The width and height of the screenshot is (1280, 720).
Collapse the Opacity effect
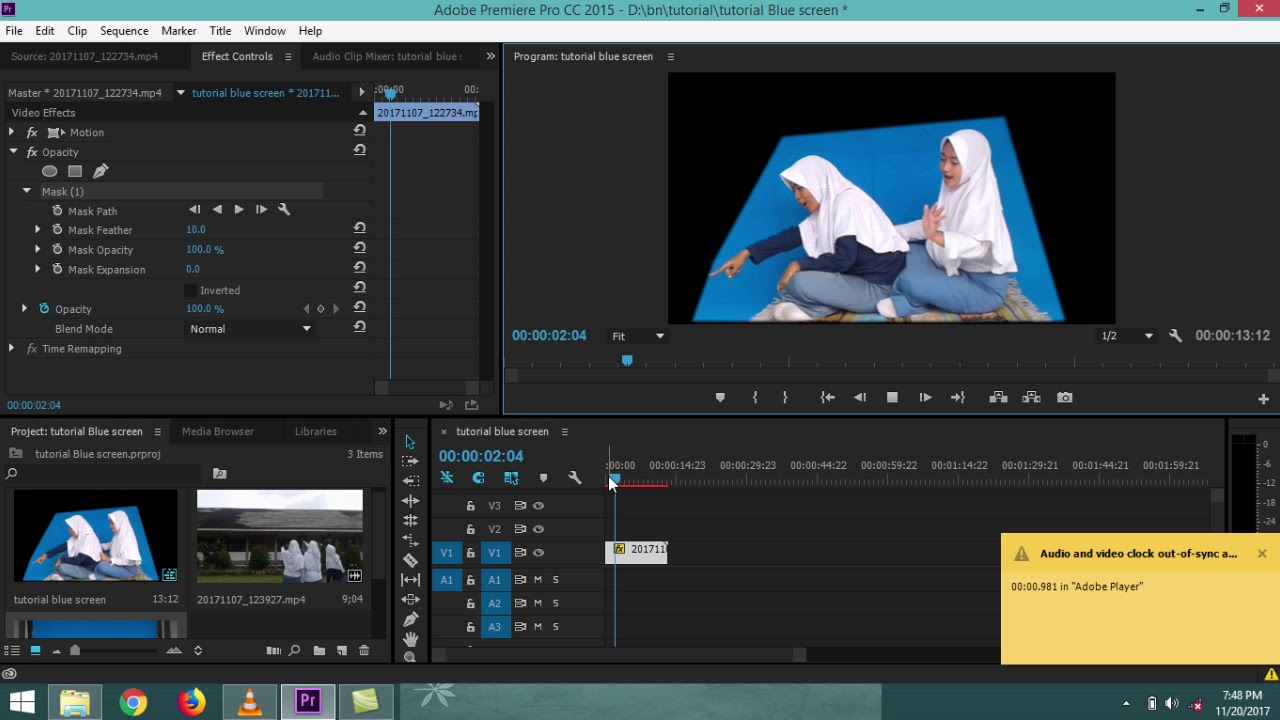[13, 152]
